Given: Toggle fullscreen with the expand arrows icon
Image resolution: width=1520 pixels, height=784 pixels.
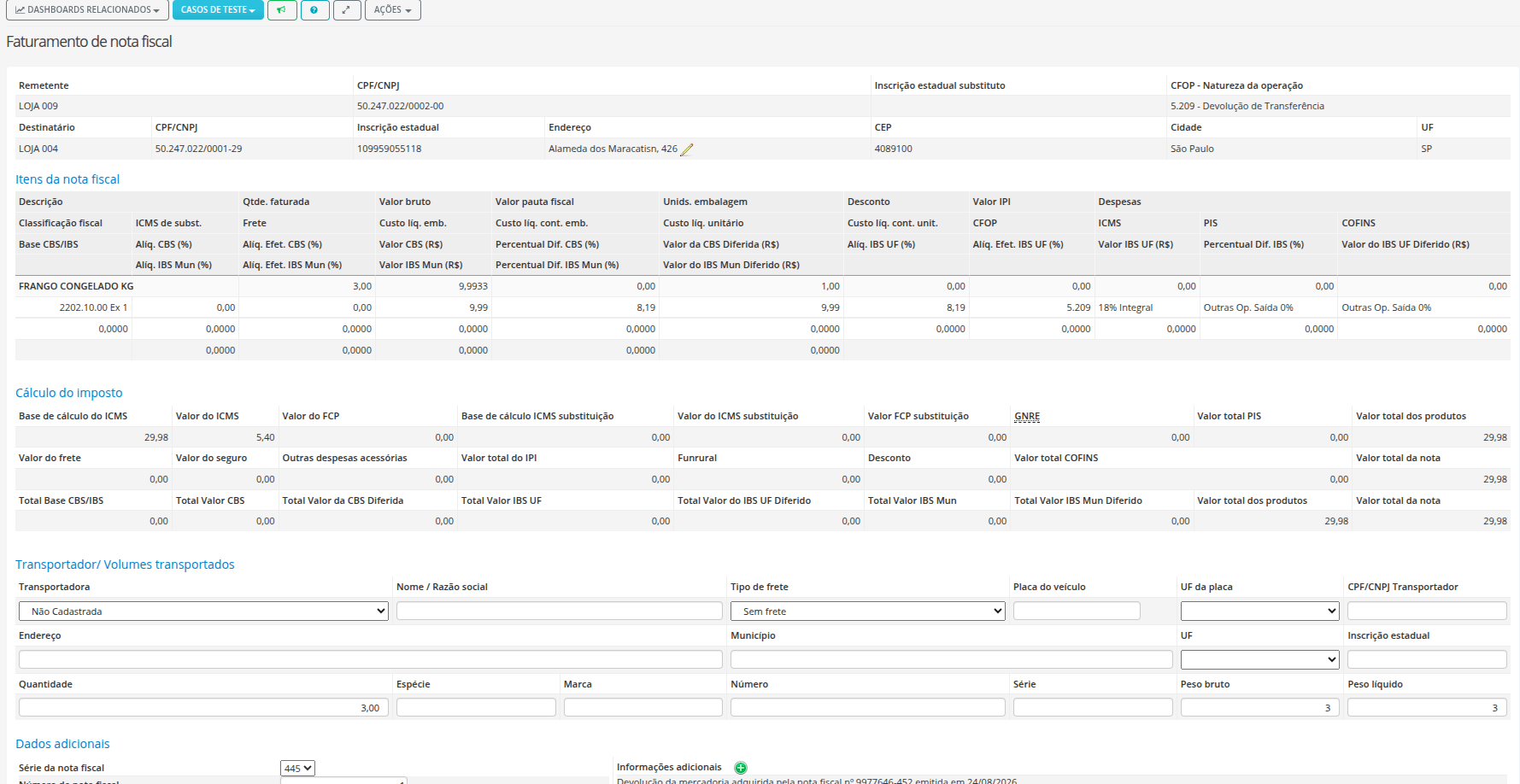Looking at the screenshot, I should click(347, 10).
